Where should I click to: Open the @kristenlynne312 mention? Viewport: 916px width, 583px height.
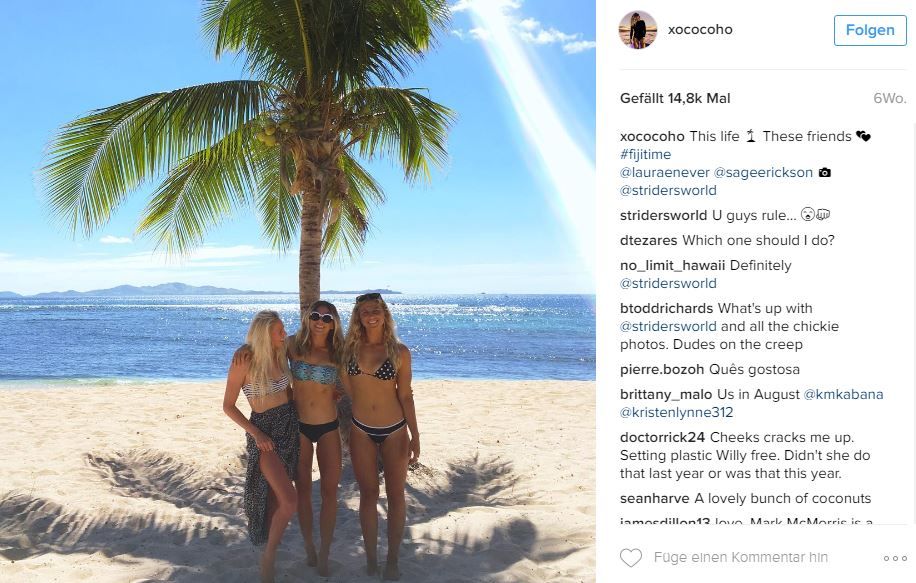pos(676,412)
